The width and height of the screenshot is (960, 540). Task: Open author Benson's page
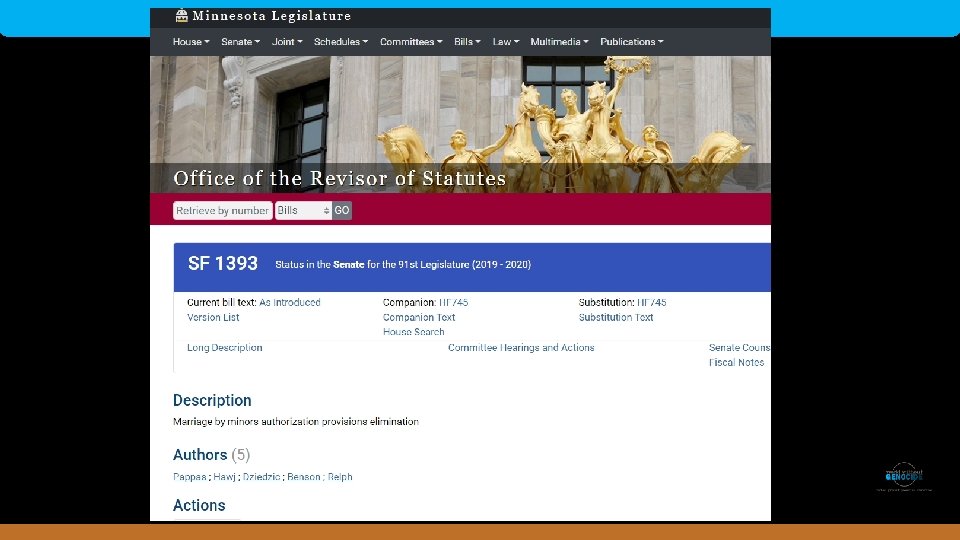coord(304,477)
